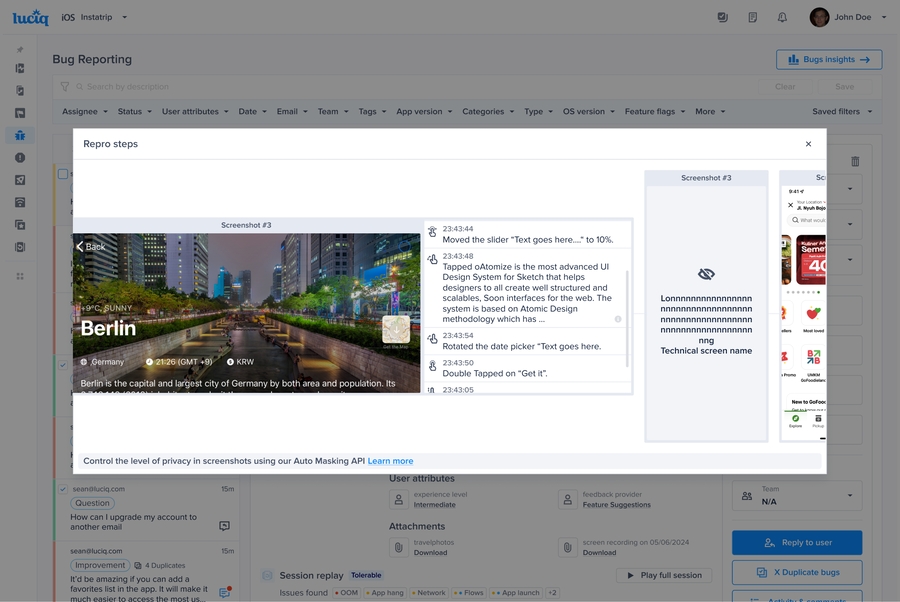The image size is (900, 602).
Task: Open the Saved filters menu
Action: (x=842, y=112)
